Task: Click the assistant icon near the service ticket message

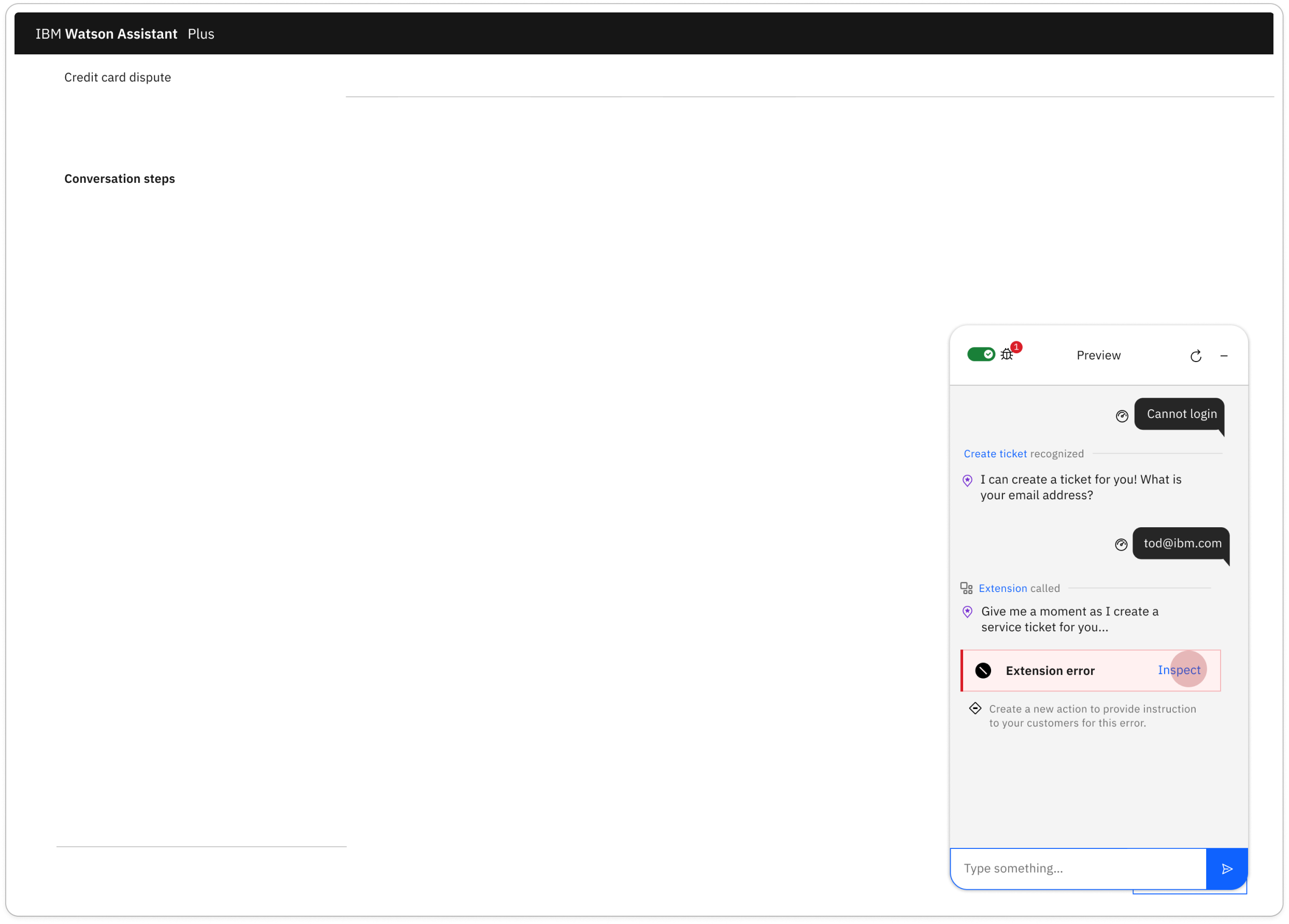Action: [967, 612]
